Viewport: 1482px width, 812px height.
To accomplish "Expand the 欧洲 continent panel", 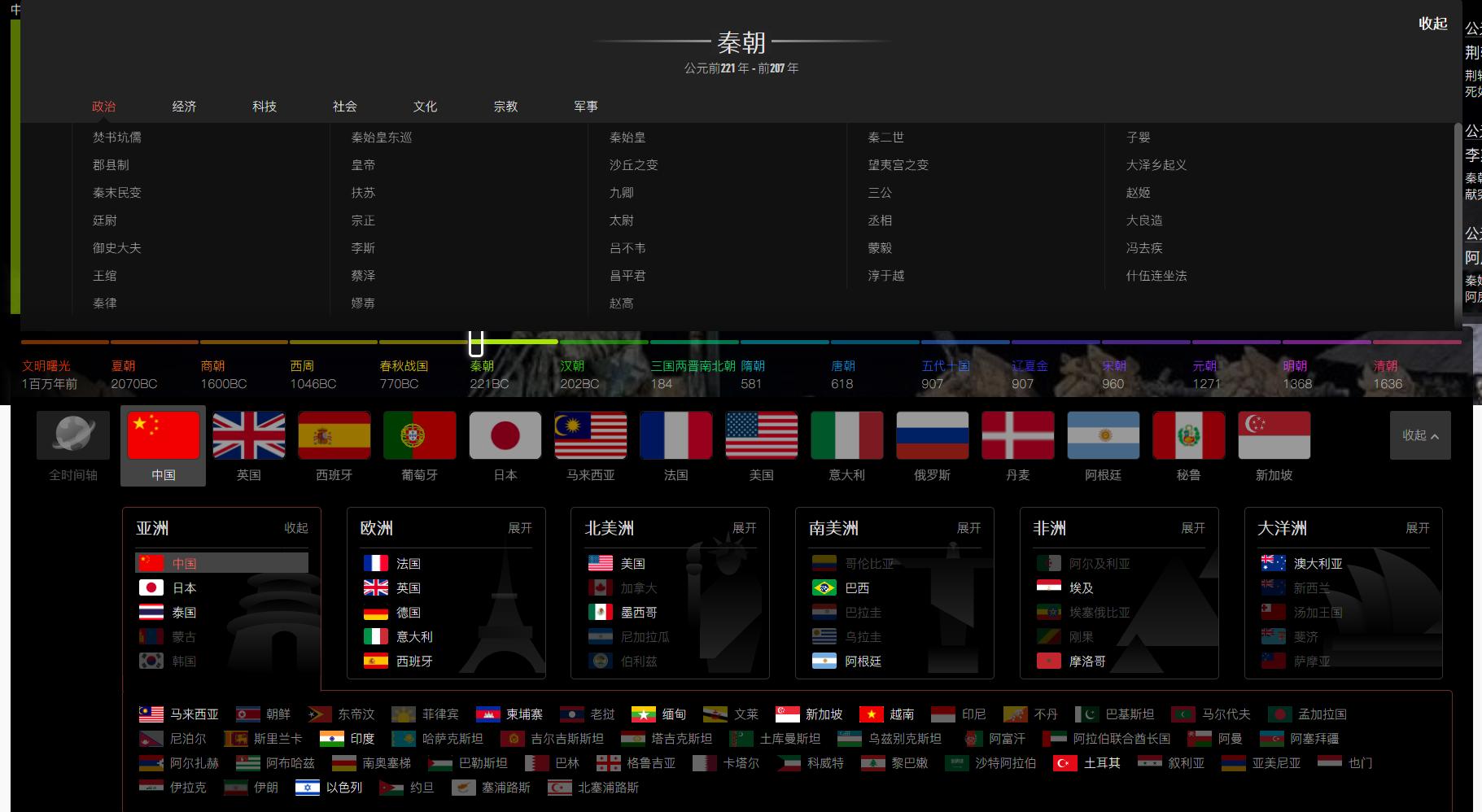I will (x=521, y=528).
